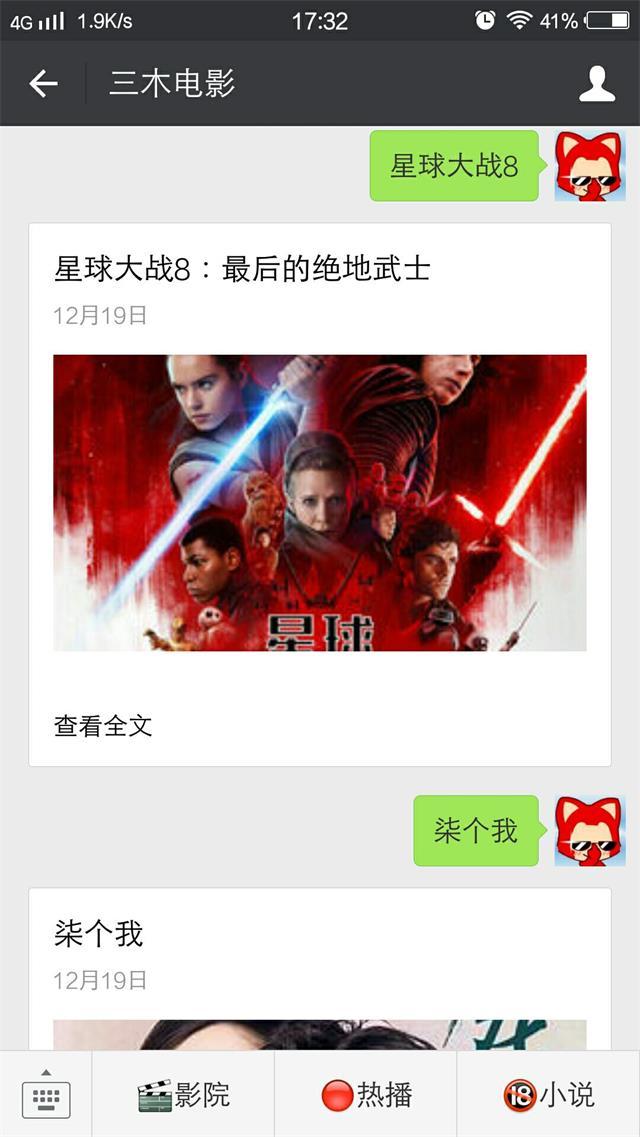The image size is (640, 1137).
Task: Open the 柒个我 article title
Action: pyautogui.click(x=99, y=934)
